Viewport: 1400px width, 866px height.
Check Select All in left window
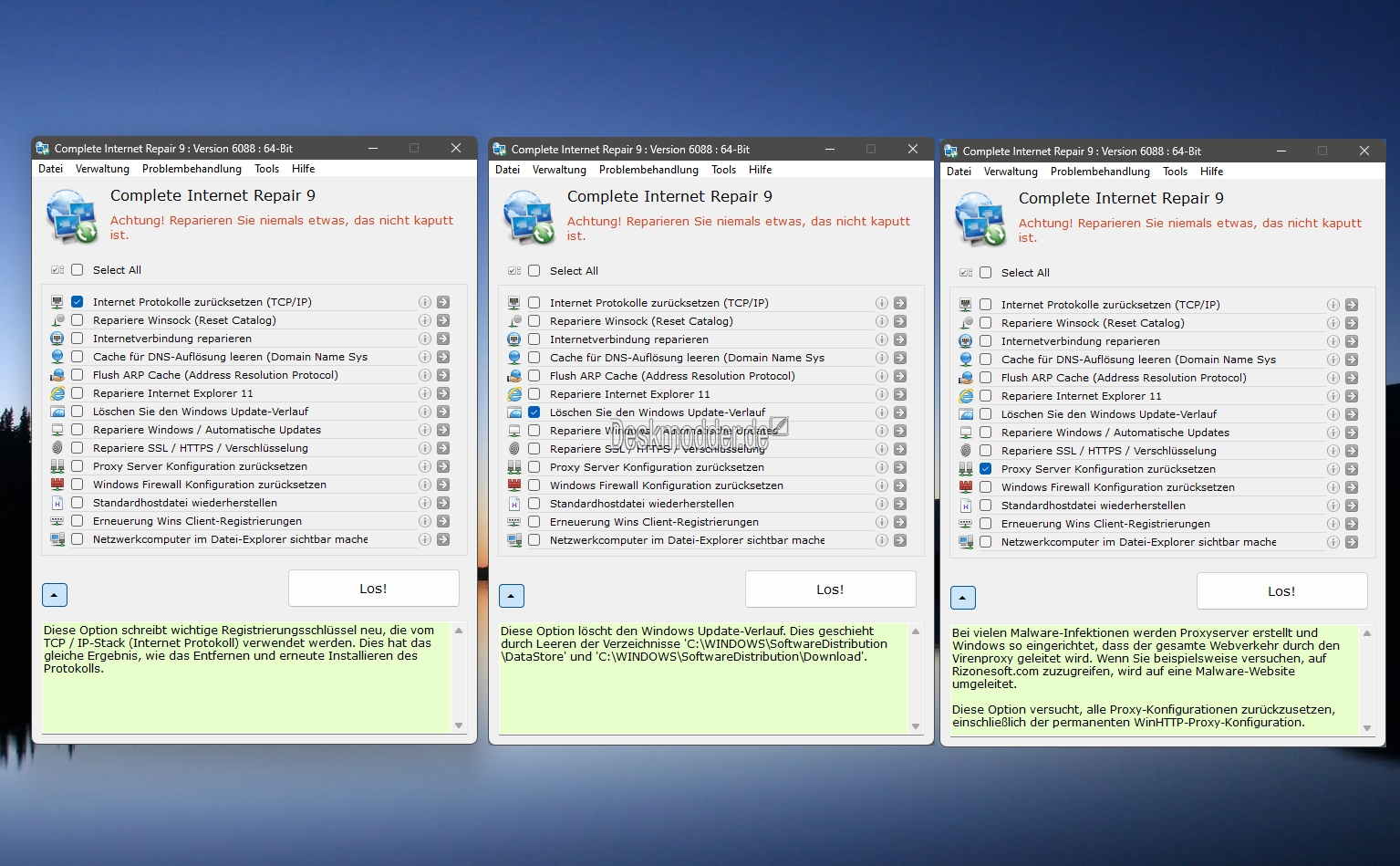coord(78,270)
